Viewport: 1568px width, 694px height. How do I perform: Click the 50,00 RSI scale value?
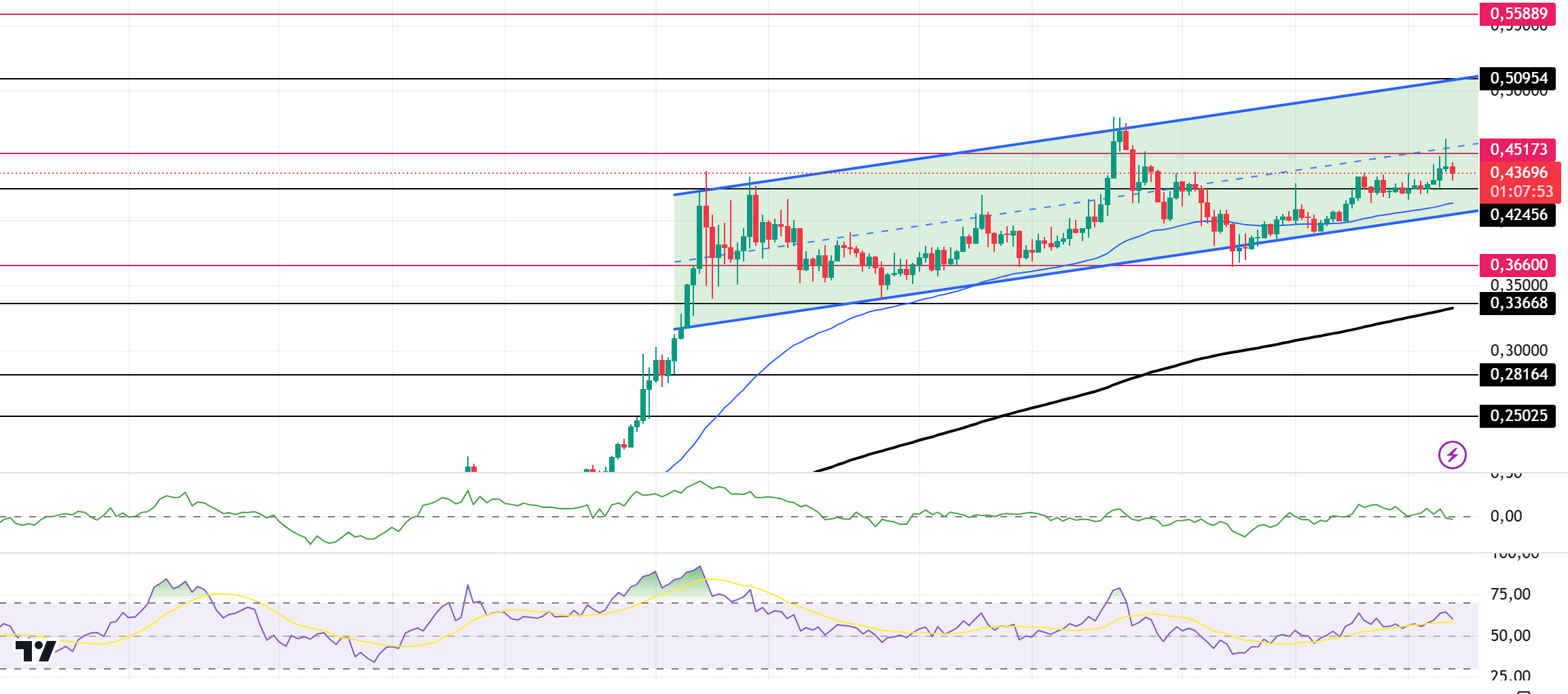point(1510,636)
